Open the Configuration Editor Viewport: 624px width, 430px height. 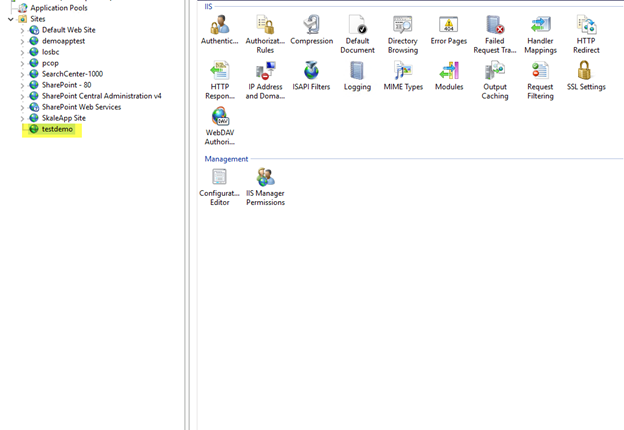(x=219, y=178)
